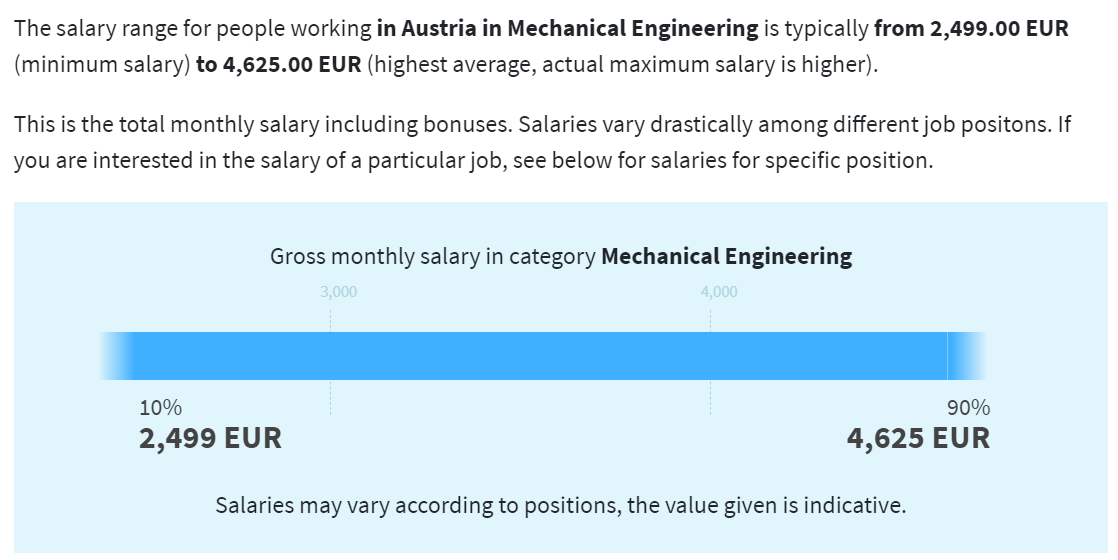
Task: Click the faded left end of salary bar
Action: point(116,355)
